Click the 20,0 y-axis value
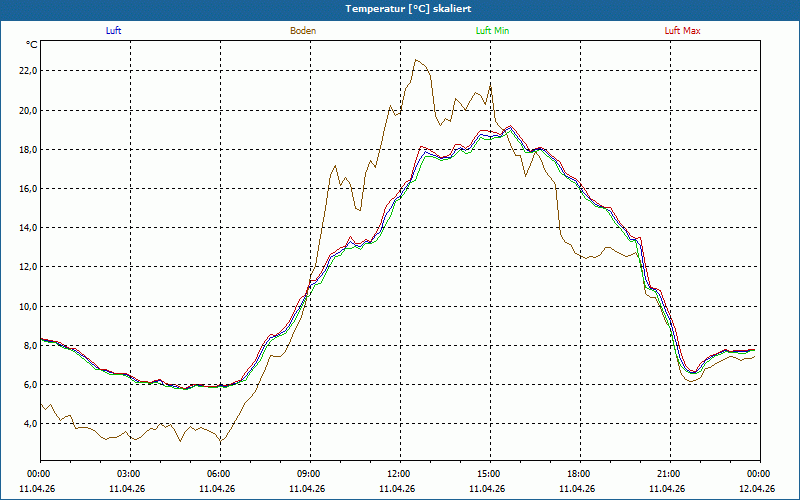Screen dimensions: 800x500 tap(28, 110)
